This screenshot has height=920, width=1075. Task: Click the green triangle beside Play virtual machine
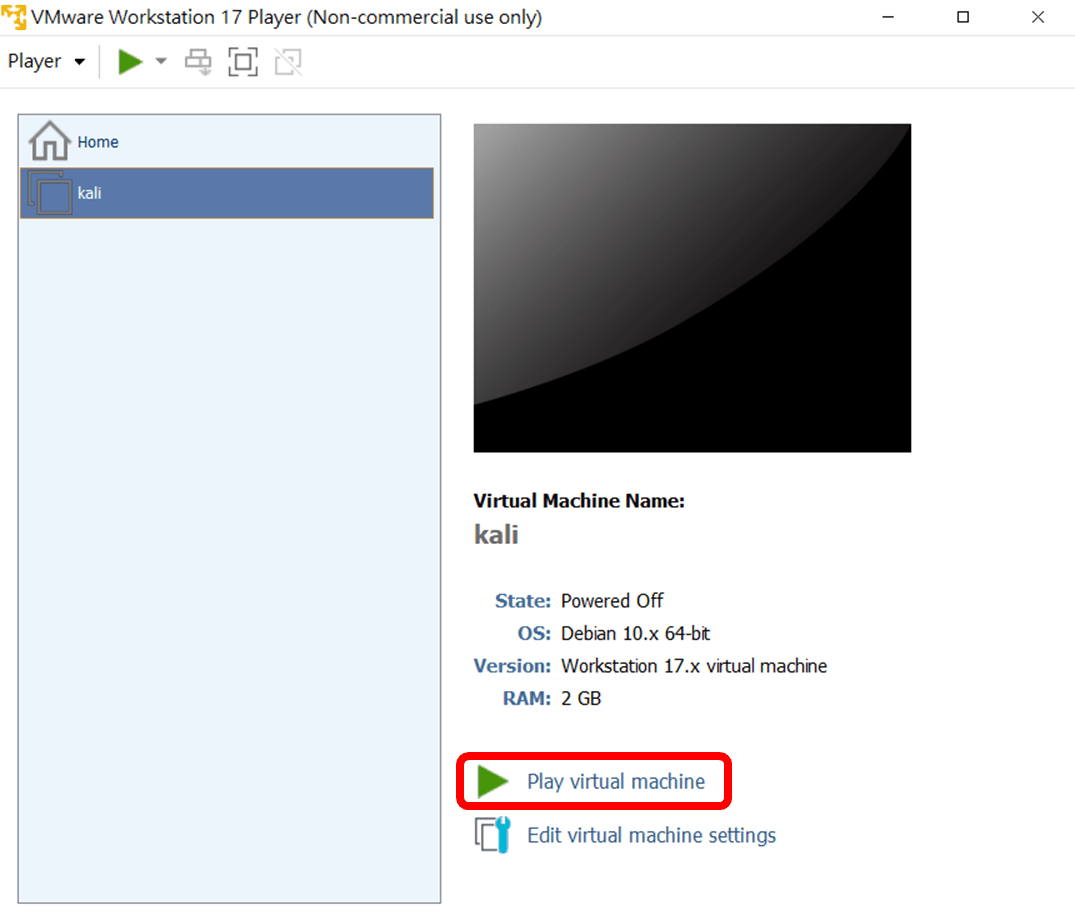coord(492,782)
